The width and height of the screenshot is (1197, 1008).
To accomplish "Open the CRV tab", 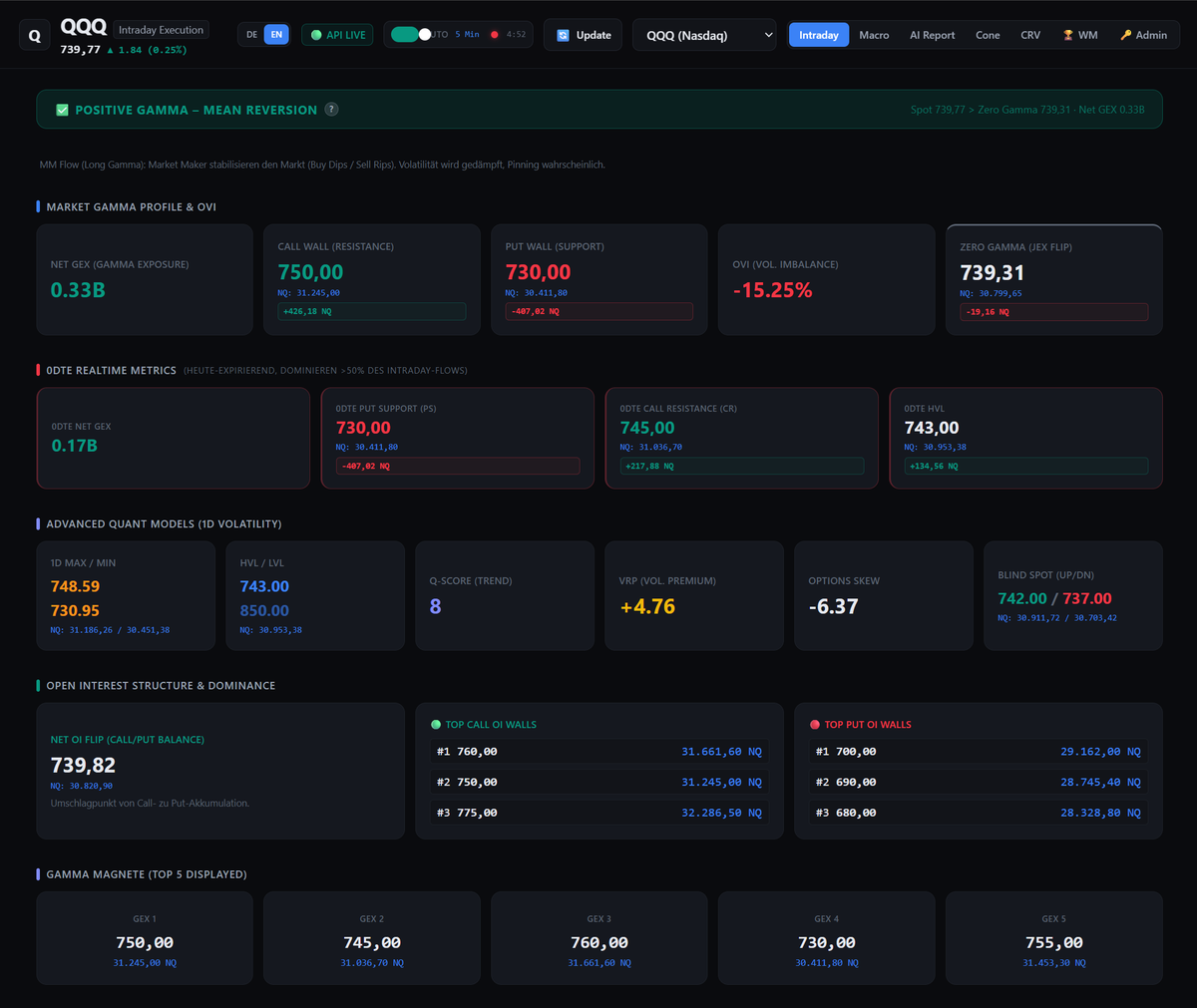I will 1030,35.
